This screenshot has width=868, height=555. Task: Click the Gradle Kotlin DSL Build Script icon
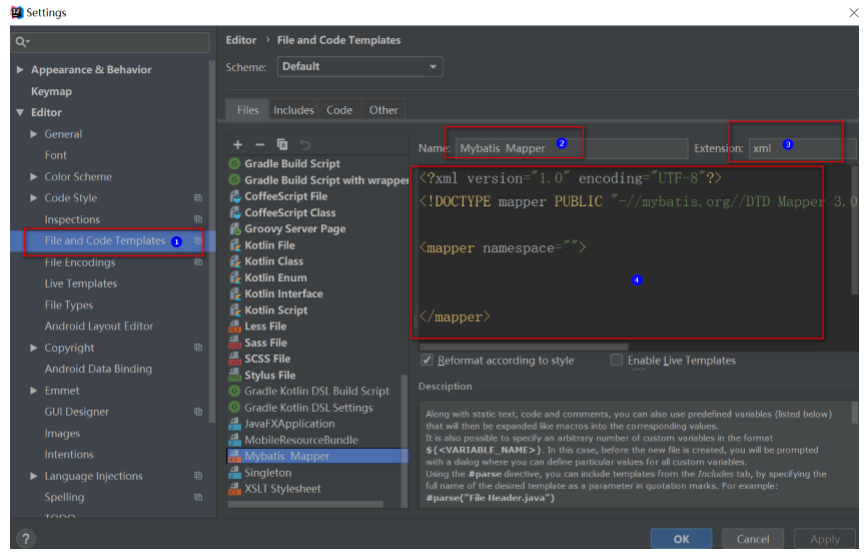(x=235, y=391)
